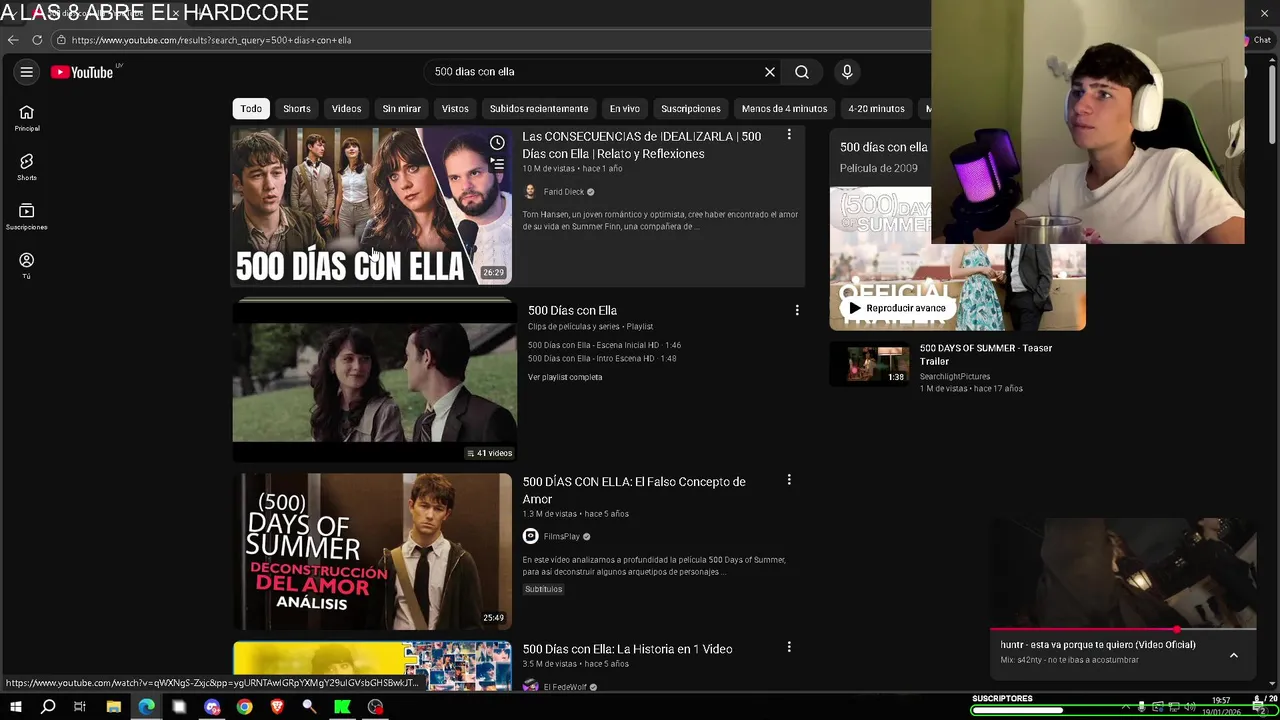Open the Tú profile sidebar icon
The height and width of the screenshot is (720, 1280).
pyautogui.click(x=27, y=265)
